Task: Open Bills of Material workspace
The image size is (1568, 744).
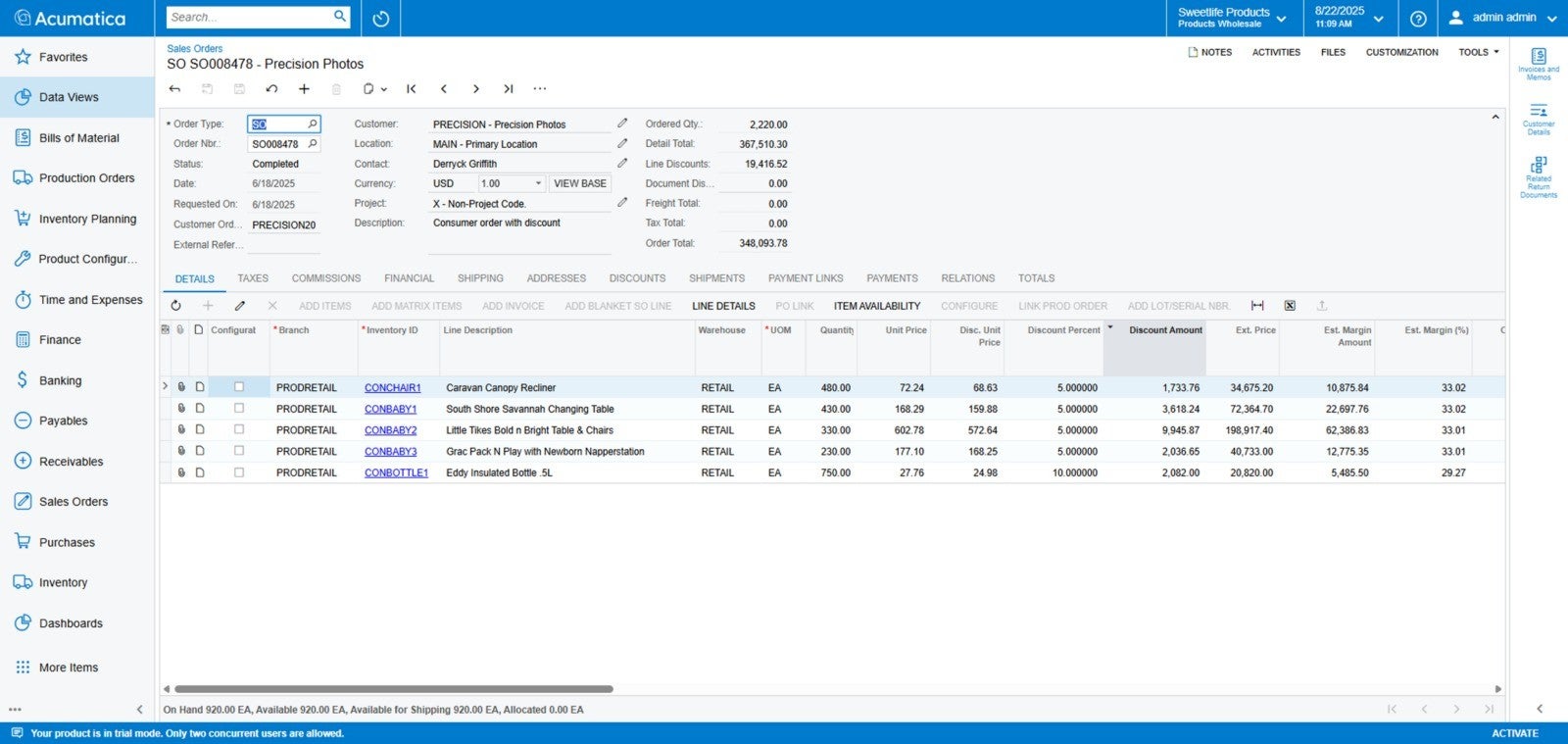Action: [x=76, y=138]
